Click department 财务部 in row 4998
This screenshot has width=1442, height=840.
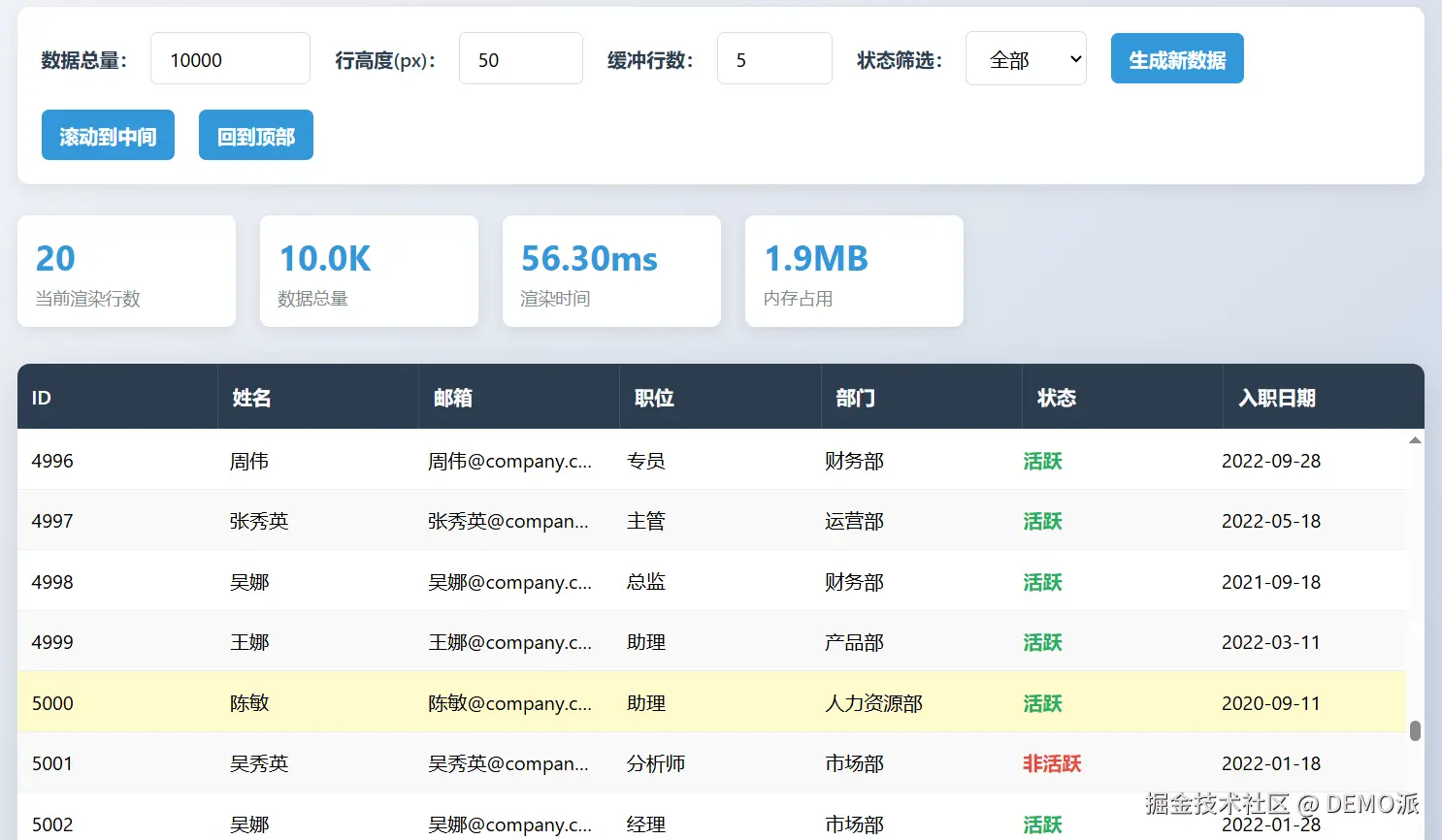click(854, 582)
